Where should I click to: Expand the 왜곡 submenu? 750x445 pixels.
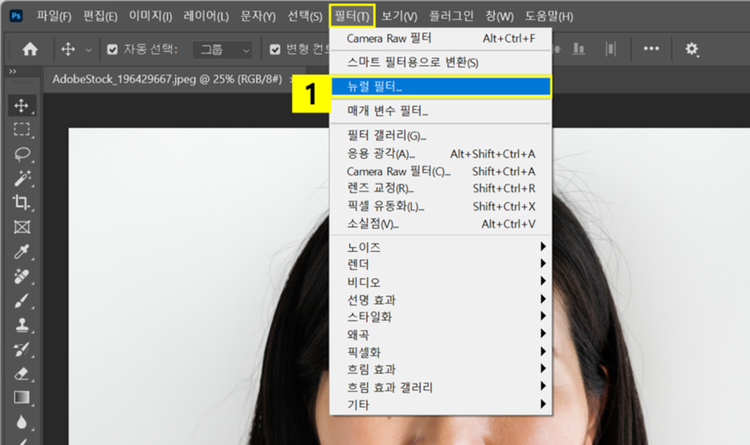pos(441,334)
